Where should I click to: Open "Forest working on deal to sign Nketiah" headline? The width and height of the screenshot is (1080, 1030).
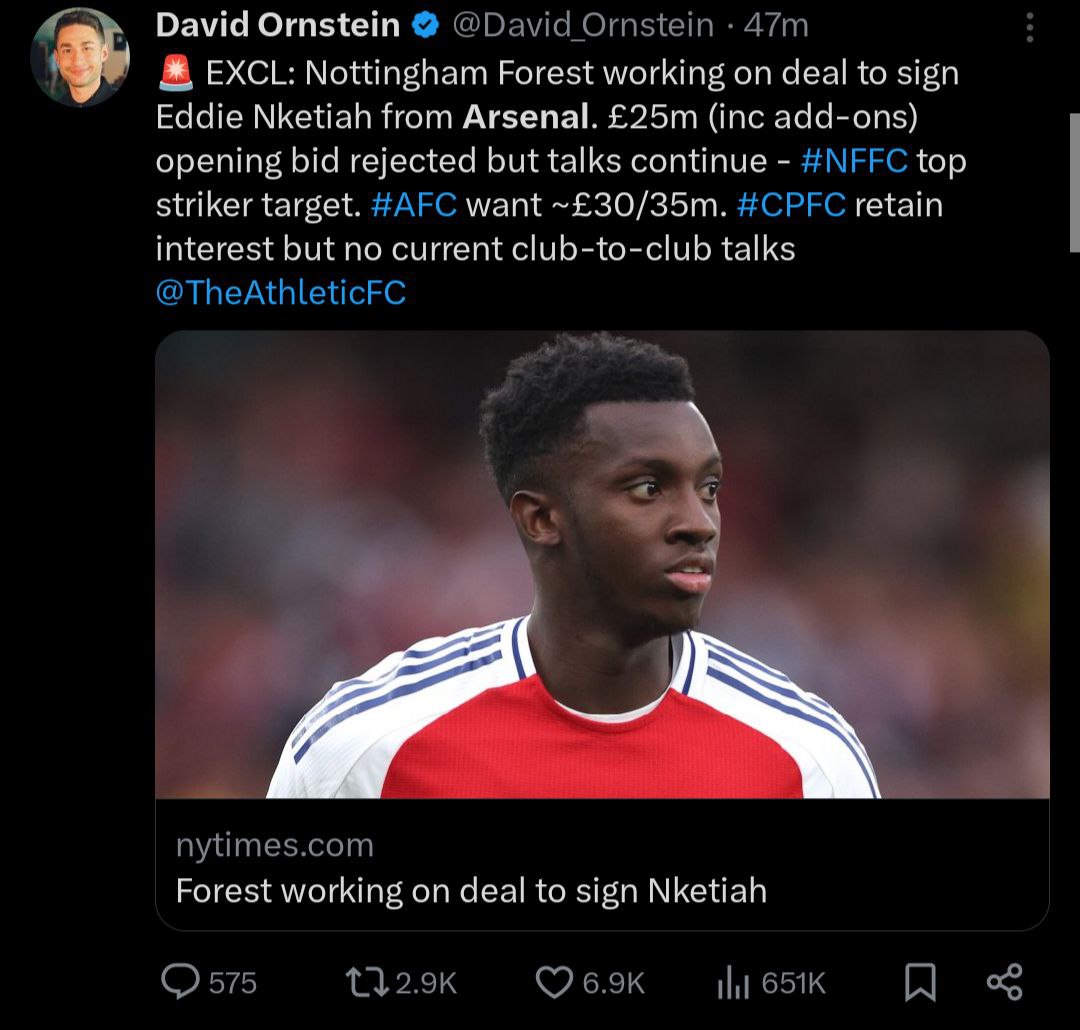point(471,890)
